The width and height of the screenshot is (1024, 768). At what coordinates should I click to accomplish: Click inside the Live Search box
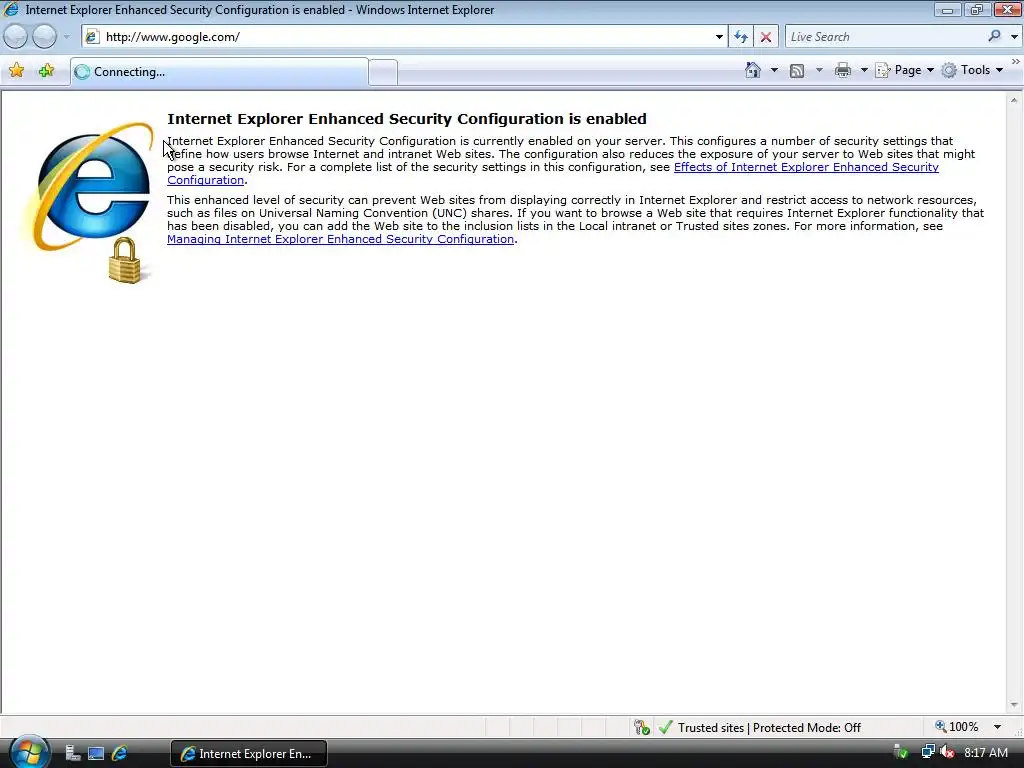tap(885, 37)
